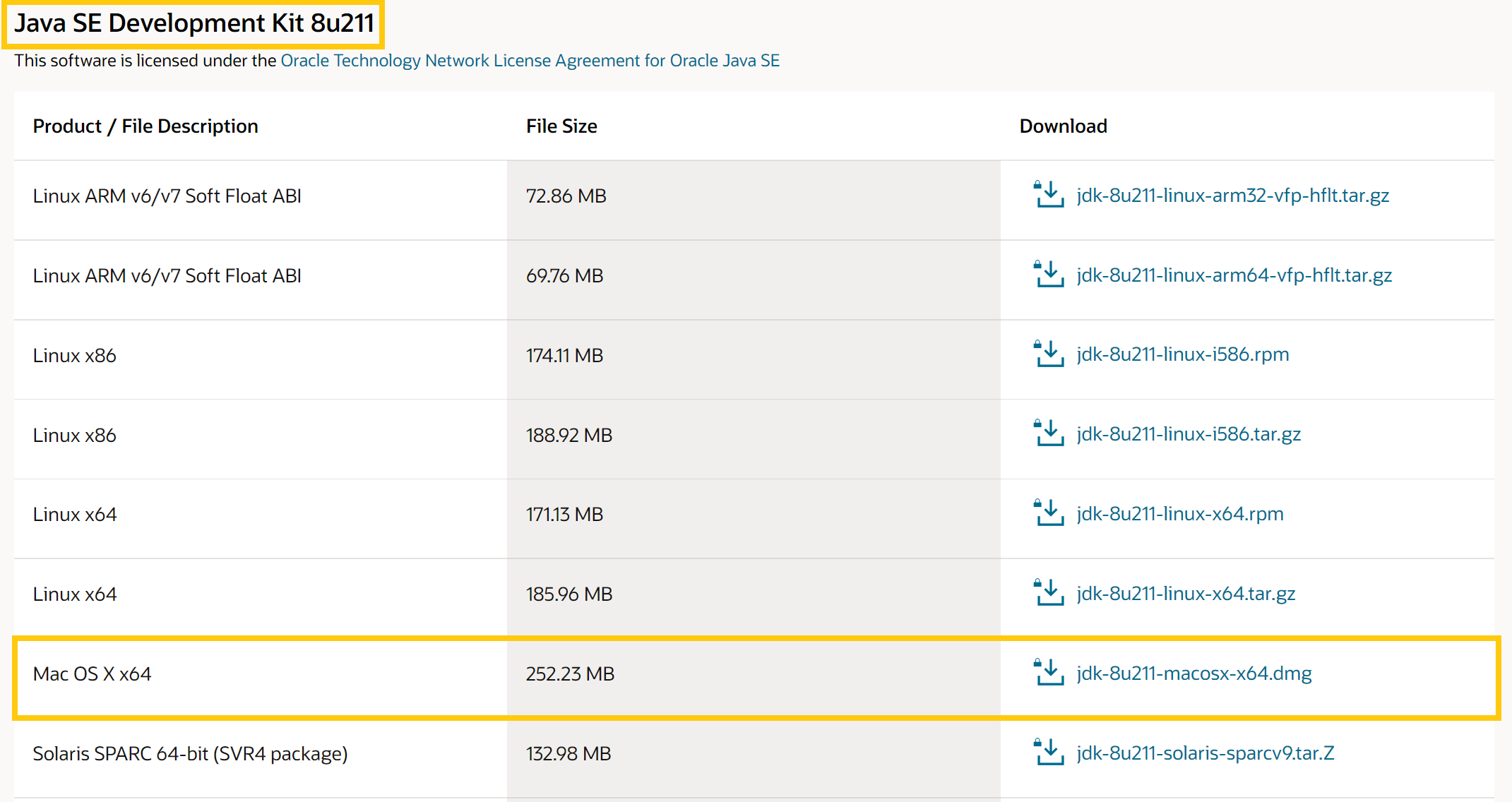1512x802 pixels.
Task: Select the Java SE Development Kit 8u211 heading
Action: (x=194, y=23)
